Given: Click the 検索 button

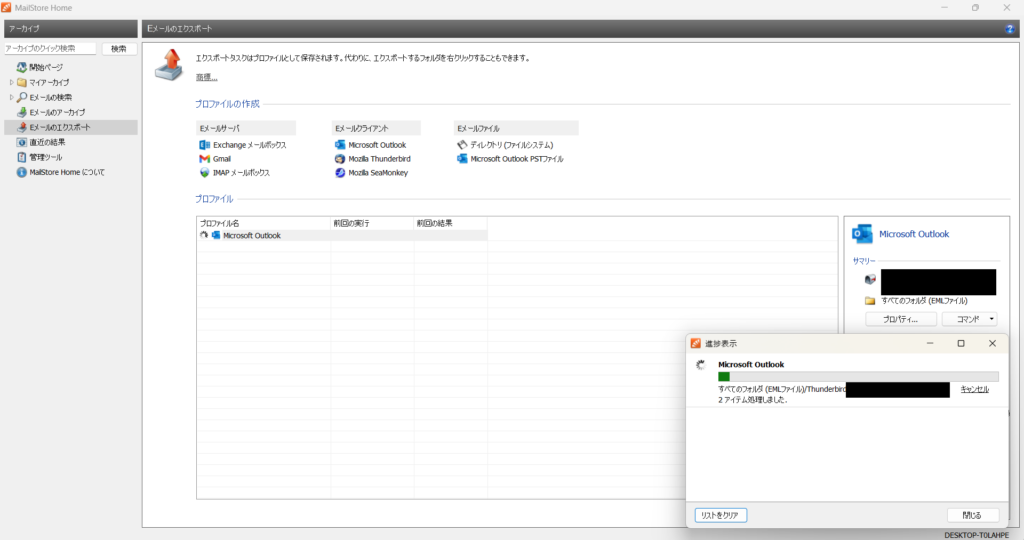Looking at the screenshot, I should (119, 49).
